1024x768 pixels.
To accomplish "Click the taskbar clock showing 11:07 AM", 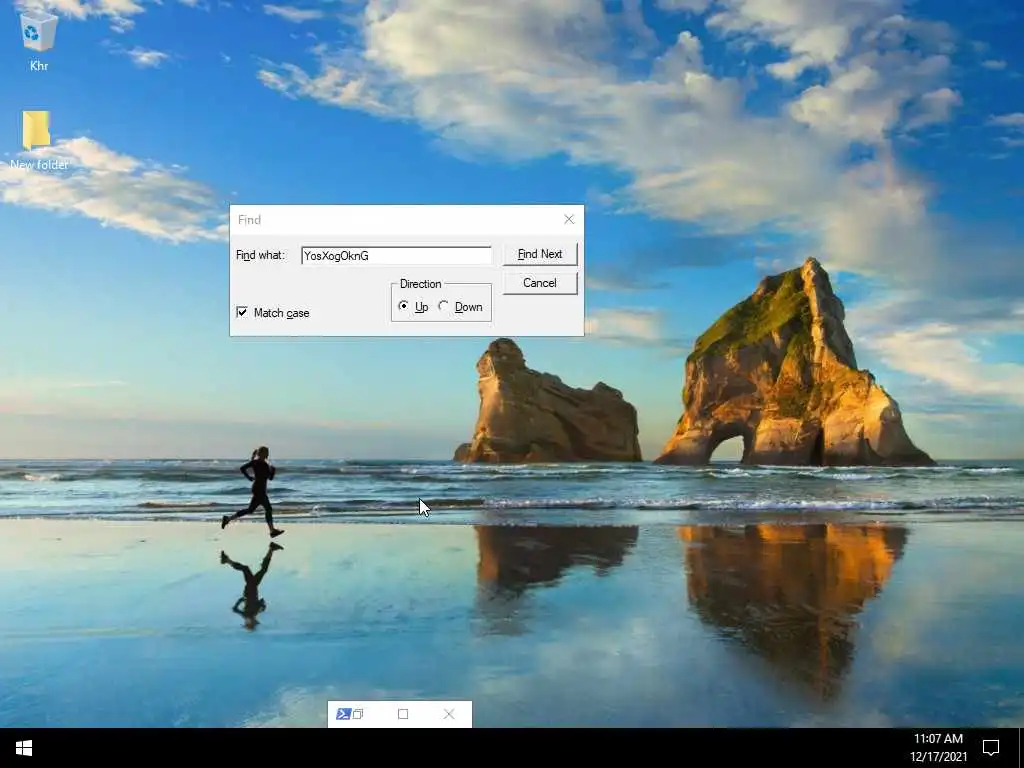I will (x=938, y=748).
